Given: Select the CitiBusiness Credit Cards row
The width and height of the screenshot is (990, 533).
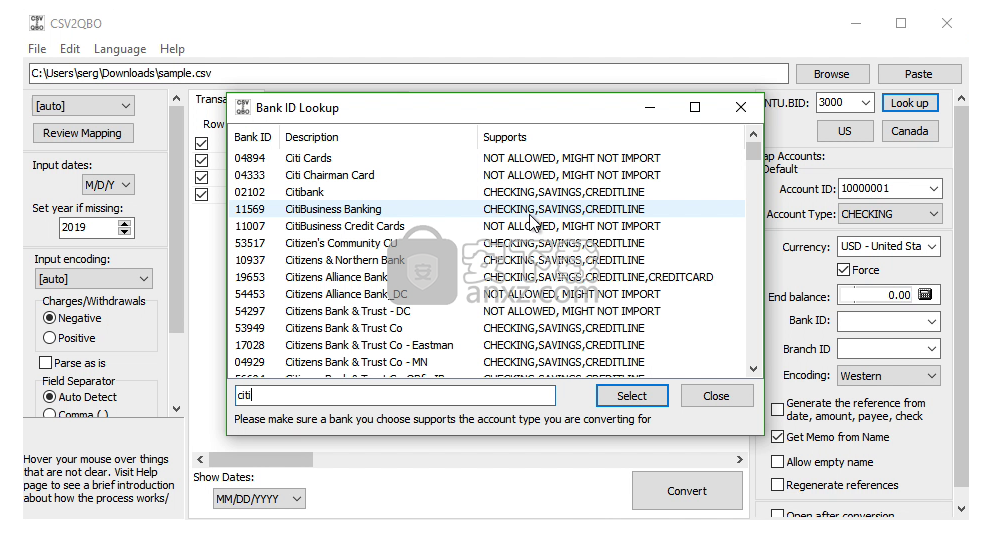Looking at the screenshot, I should point(486,226).
